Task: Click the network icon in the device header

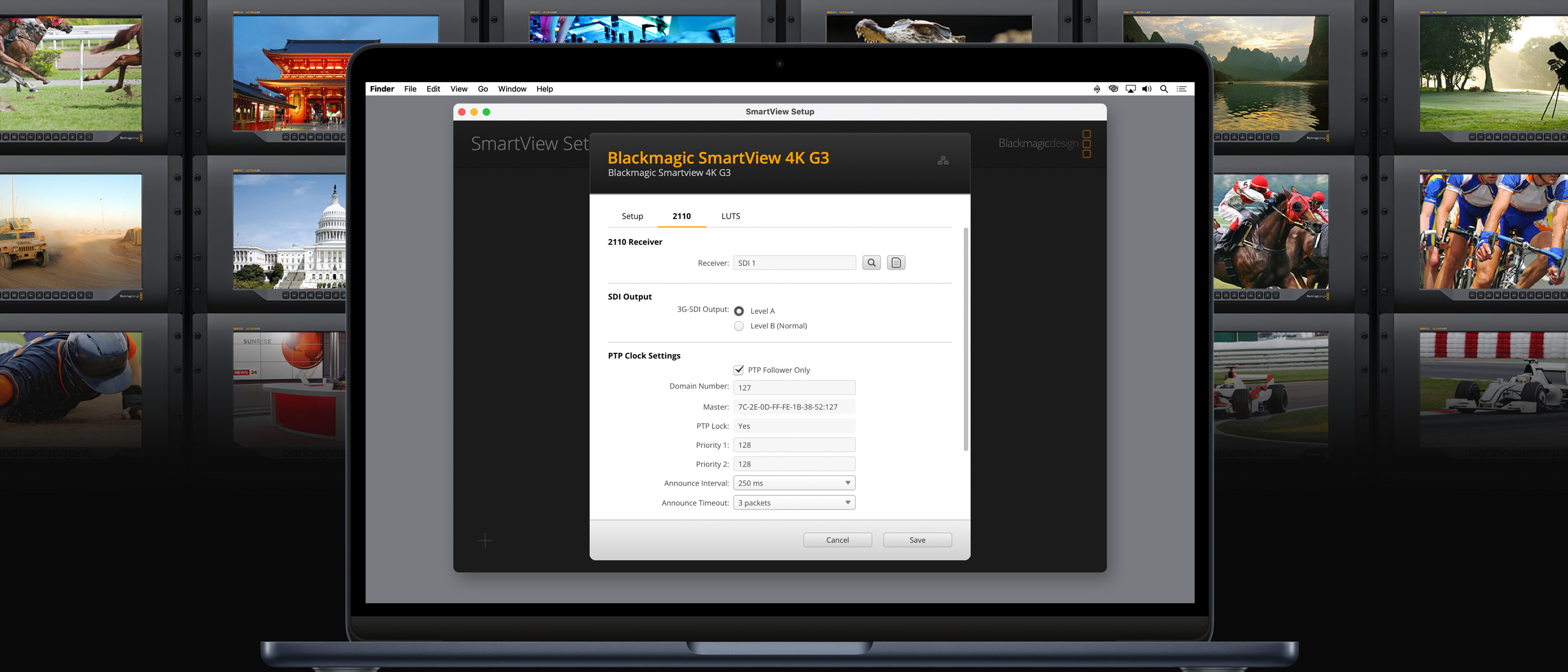Action: tap(943, 161)
